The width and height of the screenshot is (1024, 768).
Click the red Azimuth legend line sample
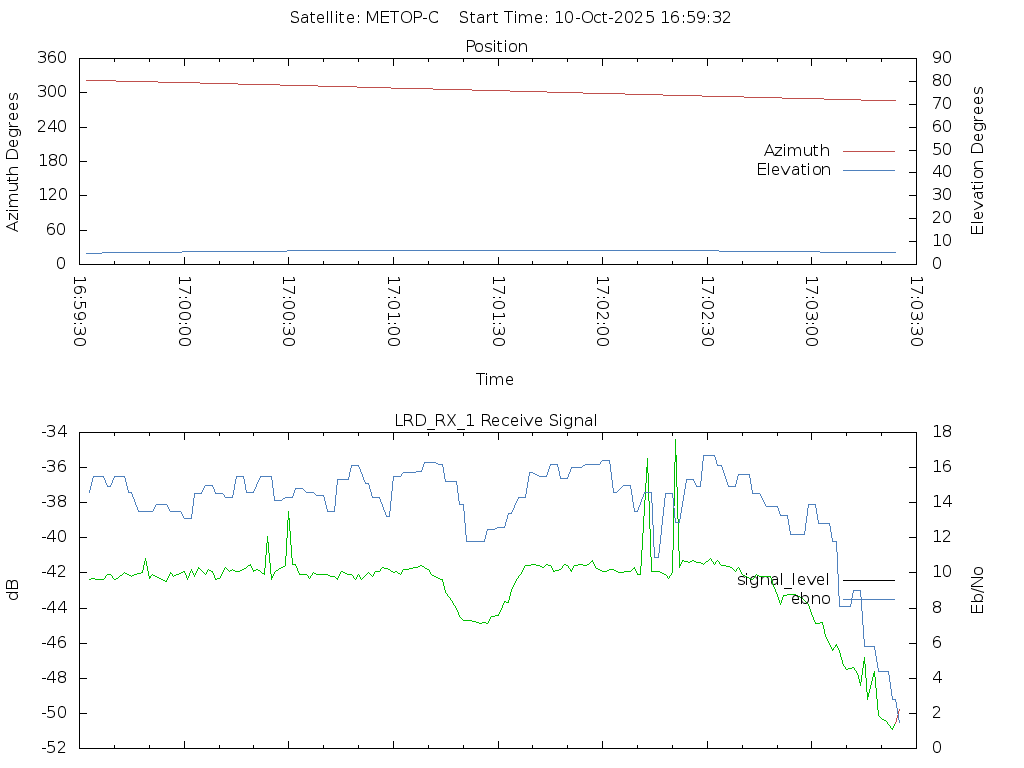(868, 151)
